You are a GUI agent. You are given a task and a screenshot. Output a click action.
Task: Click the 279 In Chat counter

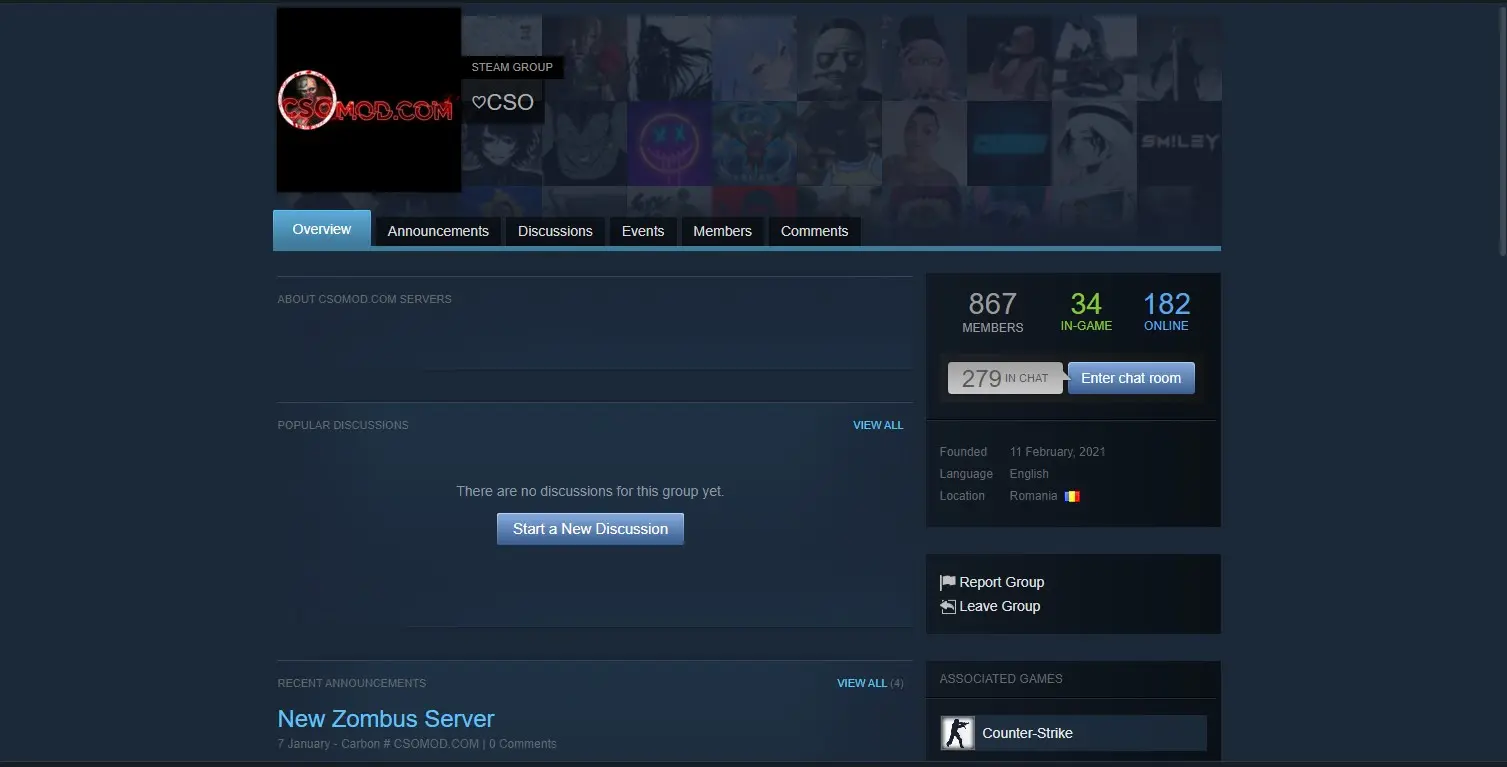(x=1005, y=378)
